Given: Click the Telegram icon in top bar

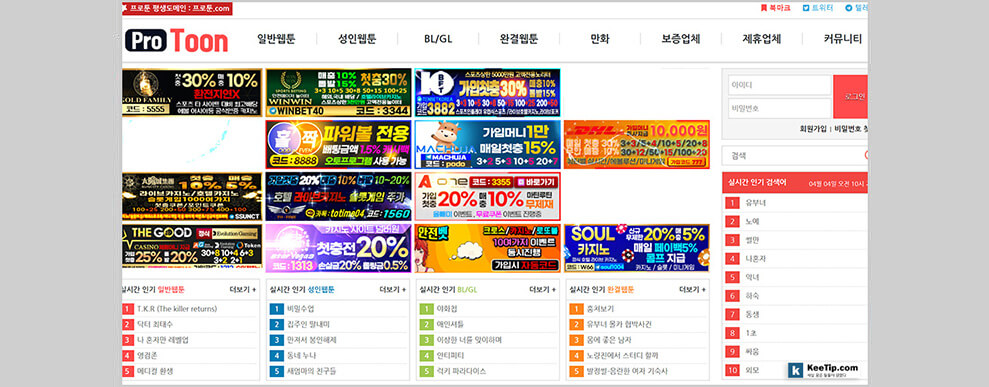Looking at the screenshot, I should [848, 8].
